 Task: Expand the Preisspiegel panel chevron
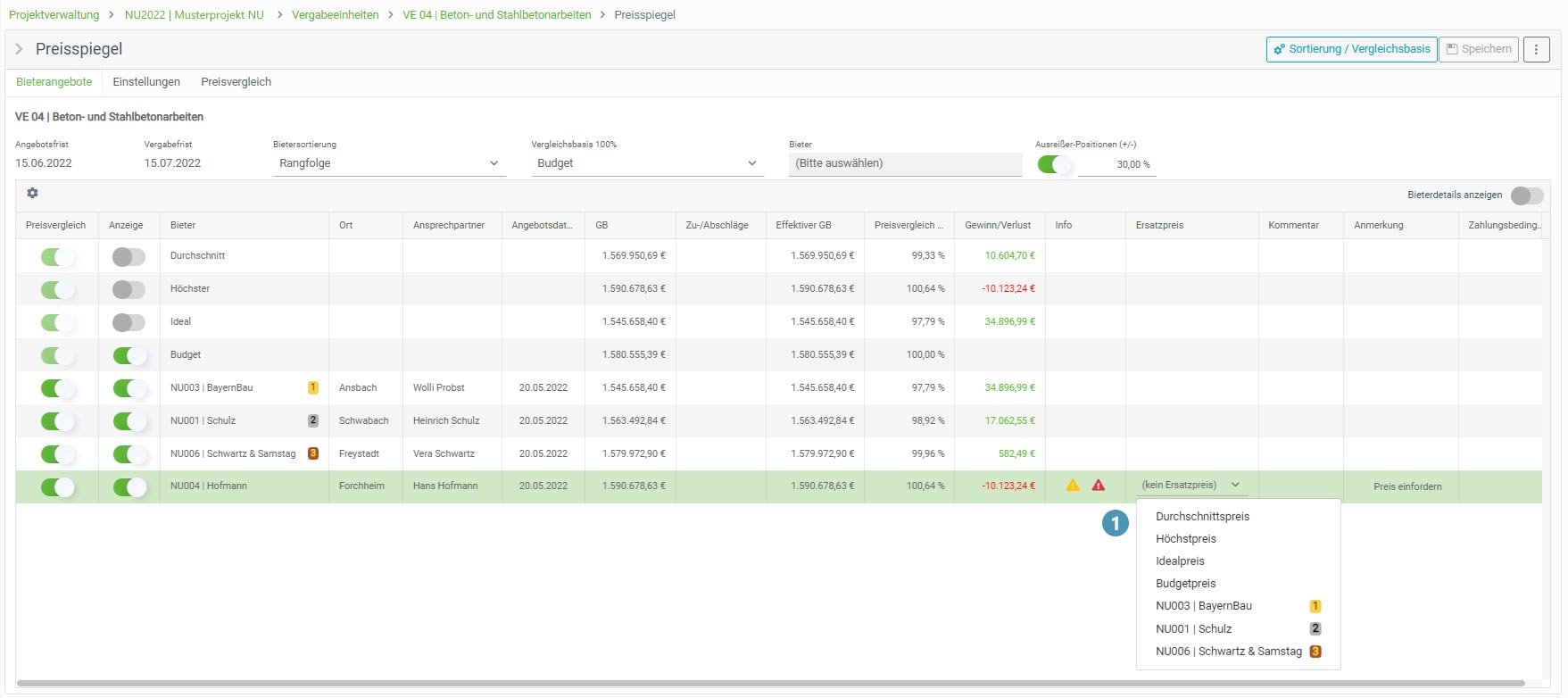[x=19, y=49]
